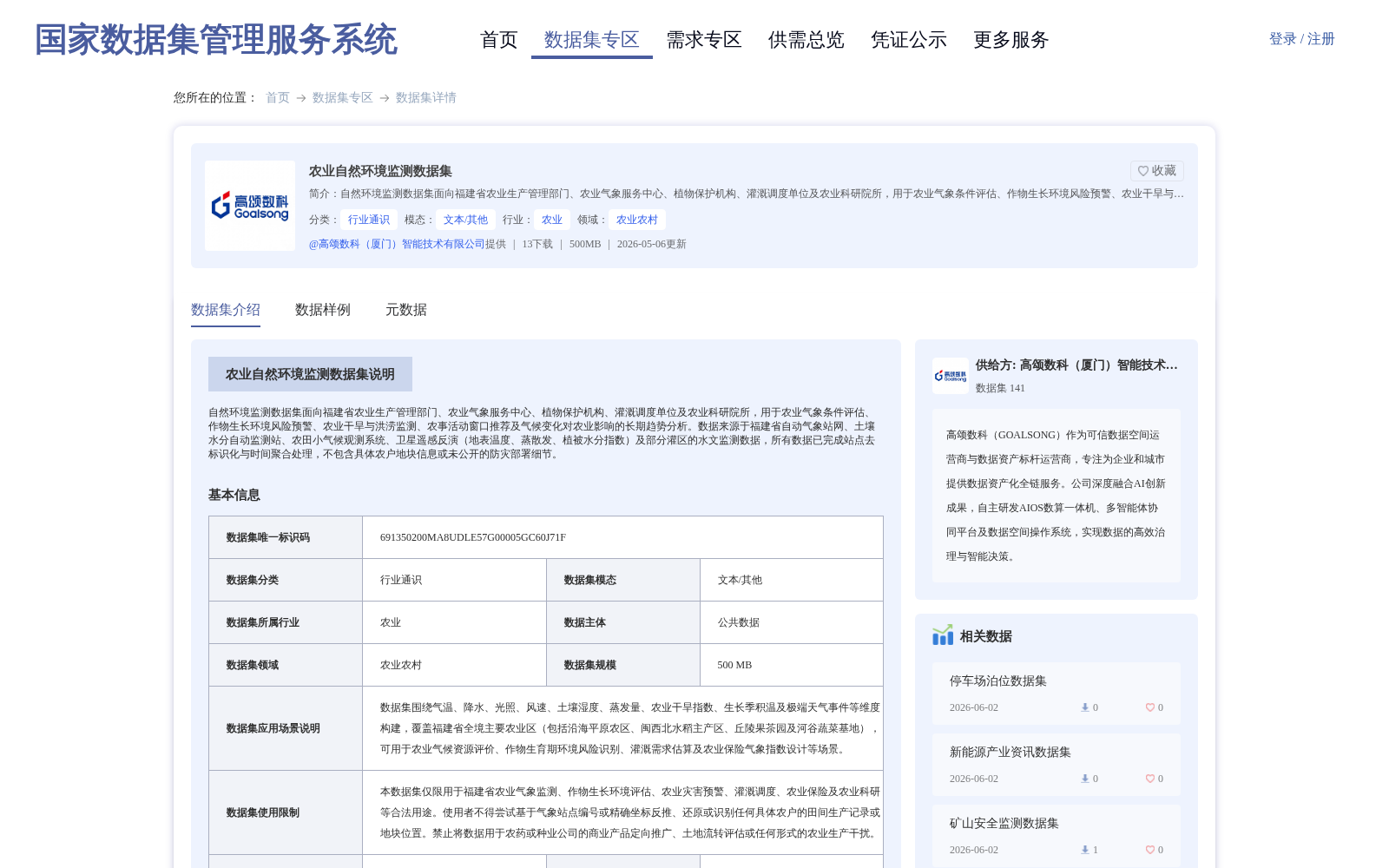The height and width of the screenshot is (868, 1389).
Task: Select the 文本/其他 modality tag
Action: pos(466,220)
